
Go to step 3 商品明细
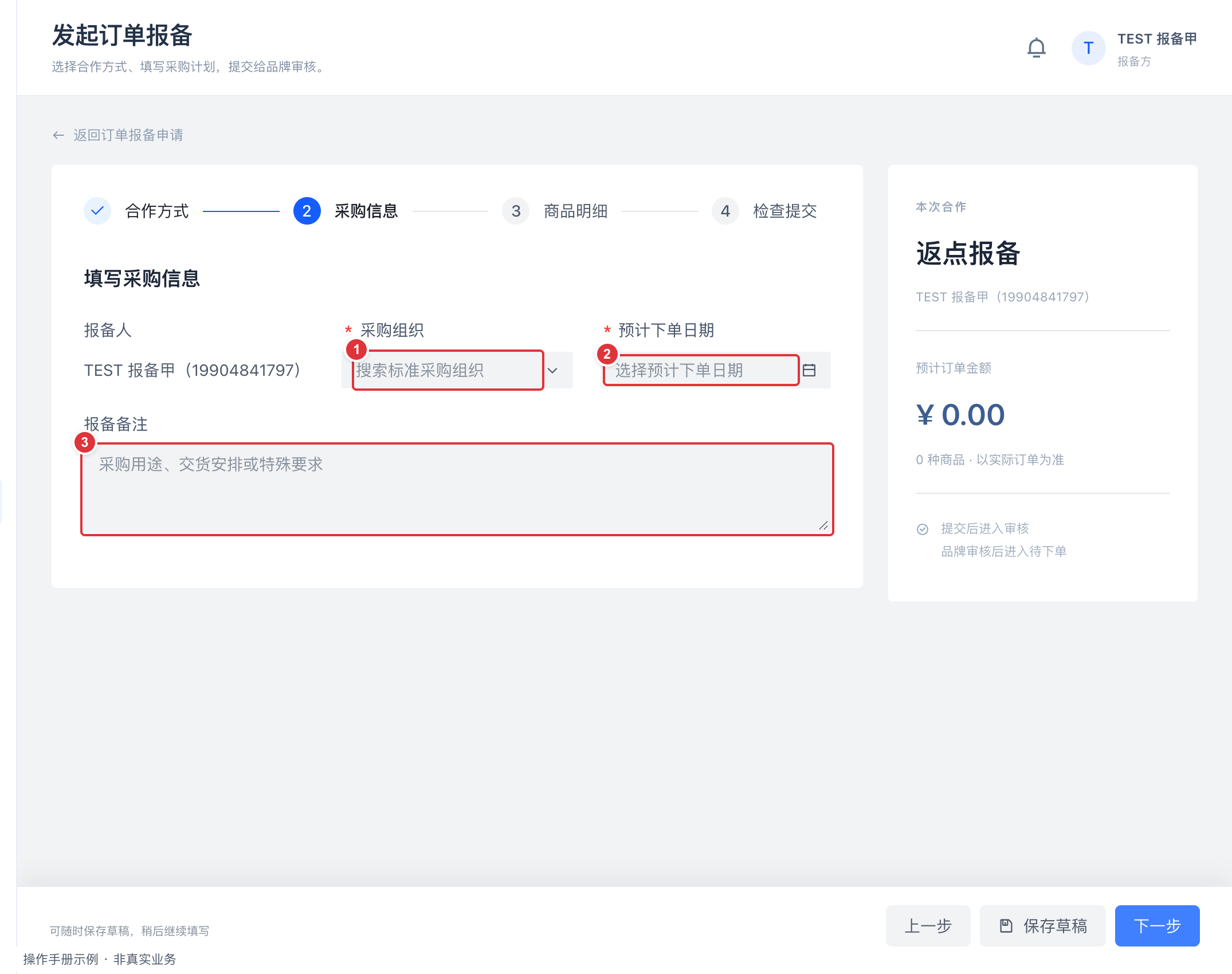[555, 211]
